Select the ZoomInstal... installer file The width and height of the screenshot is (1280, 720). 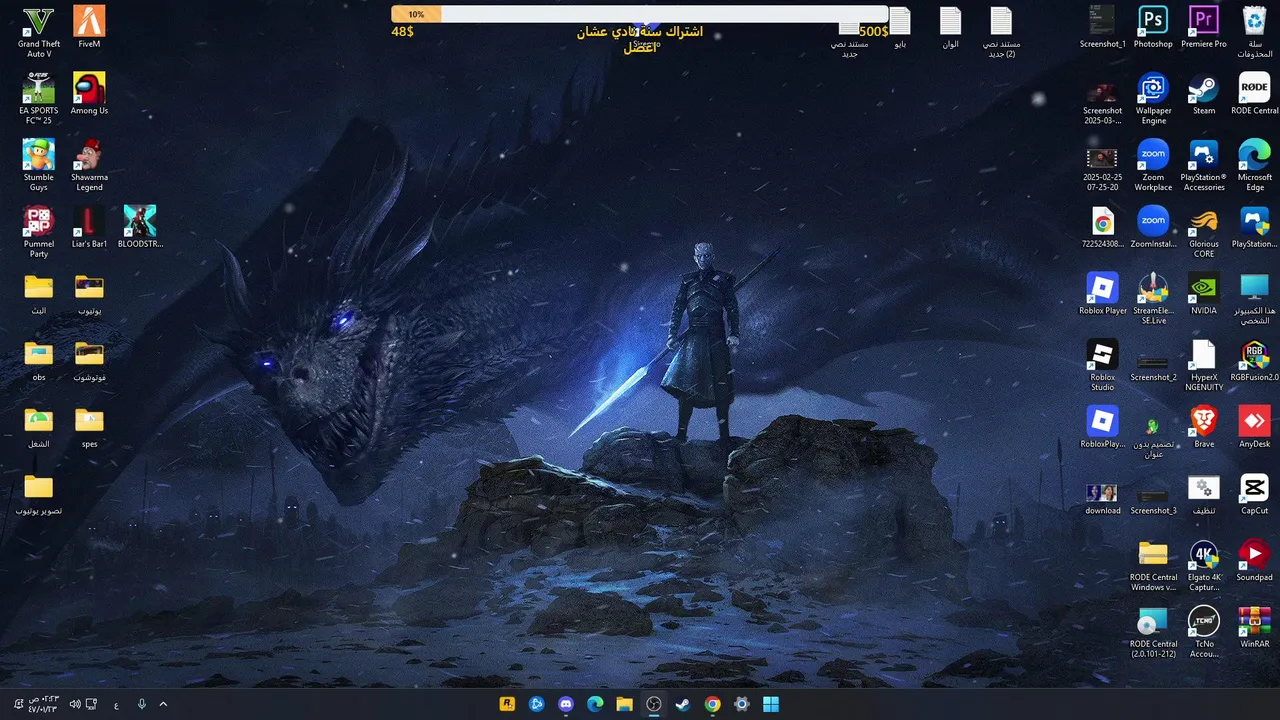(x=1153, y=227)
